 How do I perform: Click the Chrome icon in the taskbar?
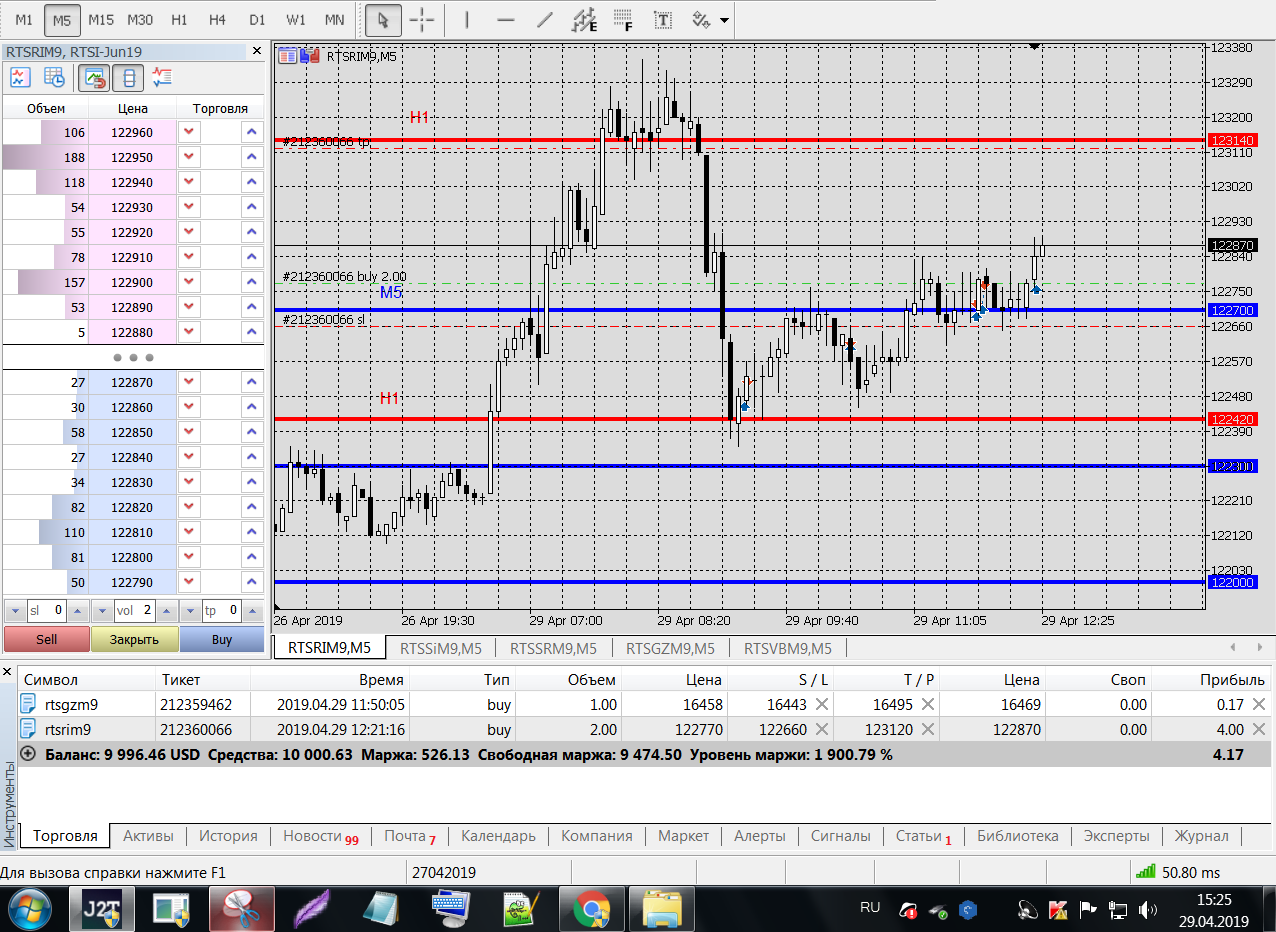(x=591, y=909)
